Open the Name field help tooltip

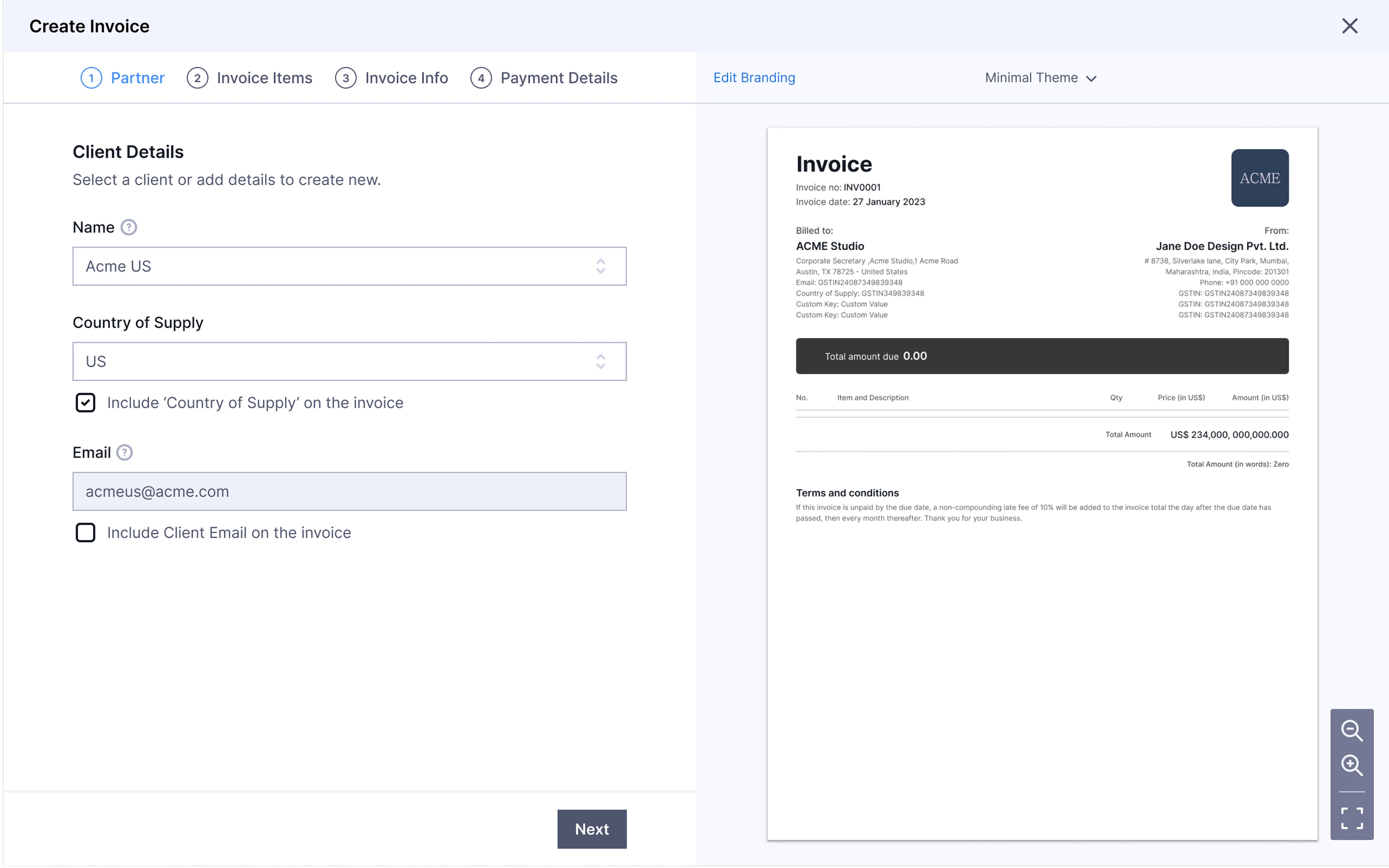coord(128,228)
